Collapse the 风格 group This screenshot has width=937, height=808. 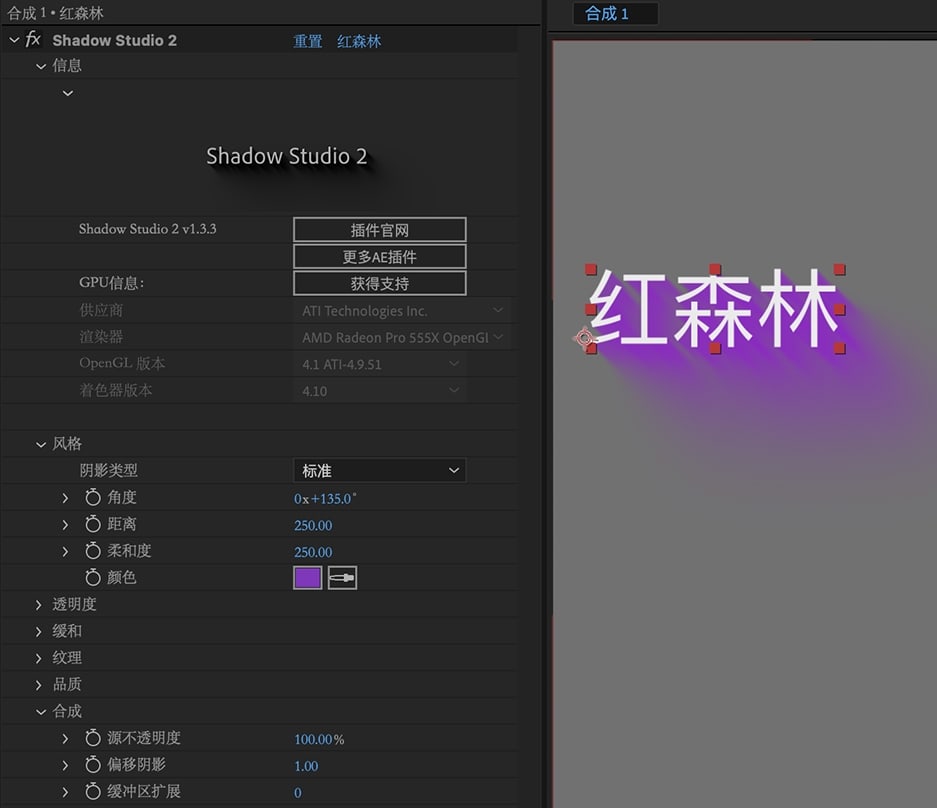41,444
